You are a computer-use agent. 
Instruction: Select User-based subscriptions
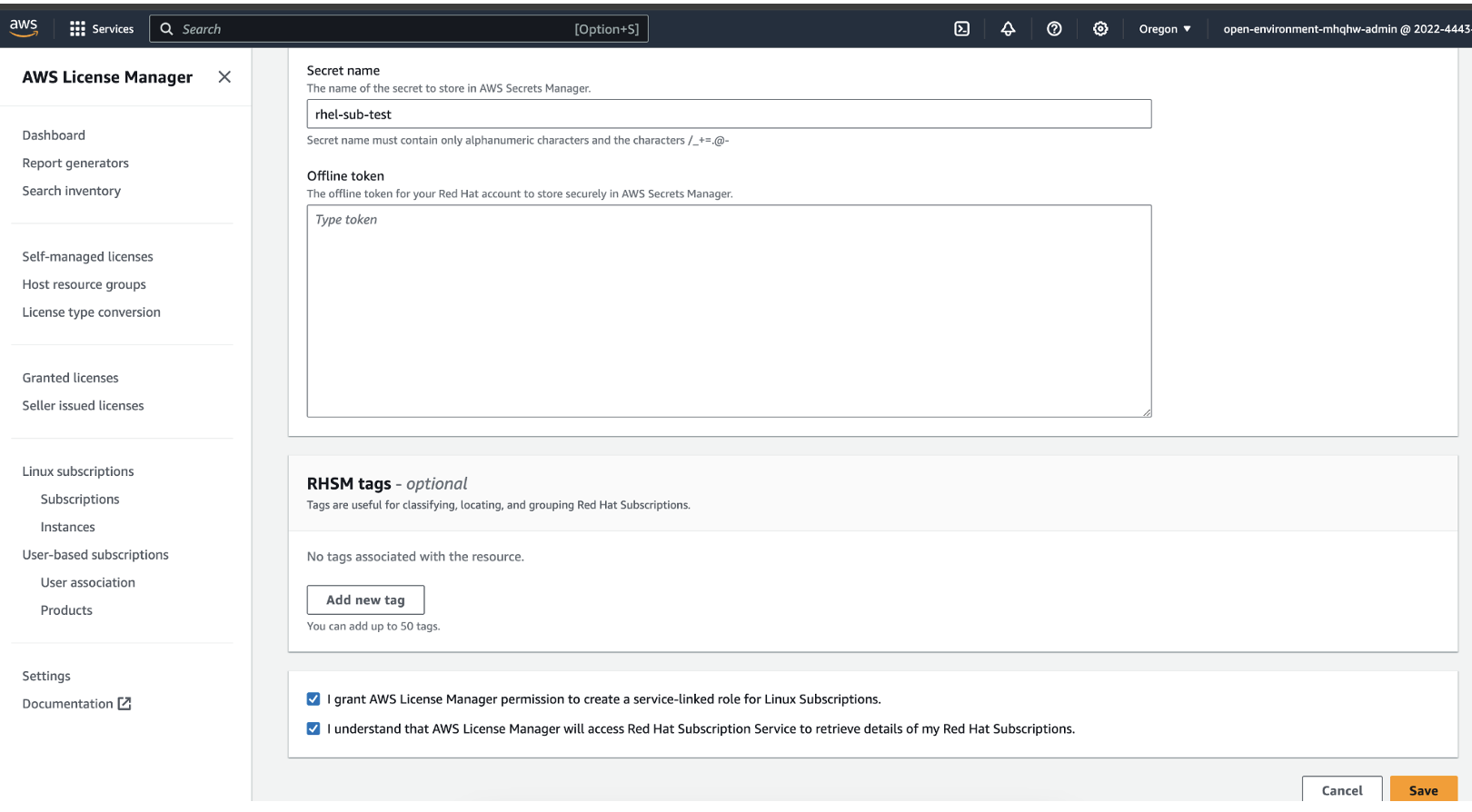[95, 555]
